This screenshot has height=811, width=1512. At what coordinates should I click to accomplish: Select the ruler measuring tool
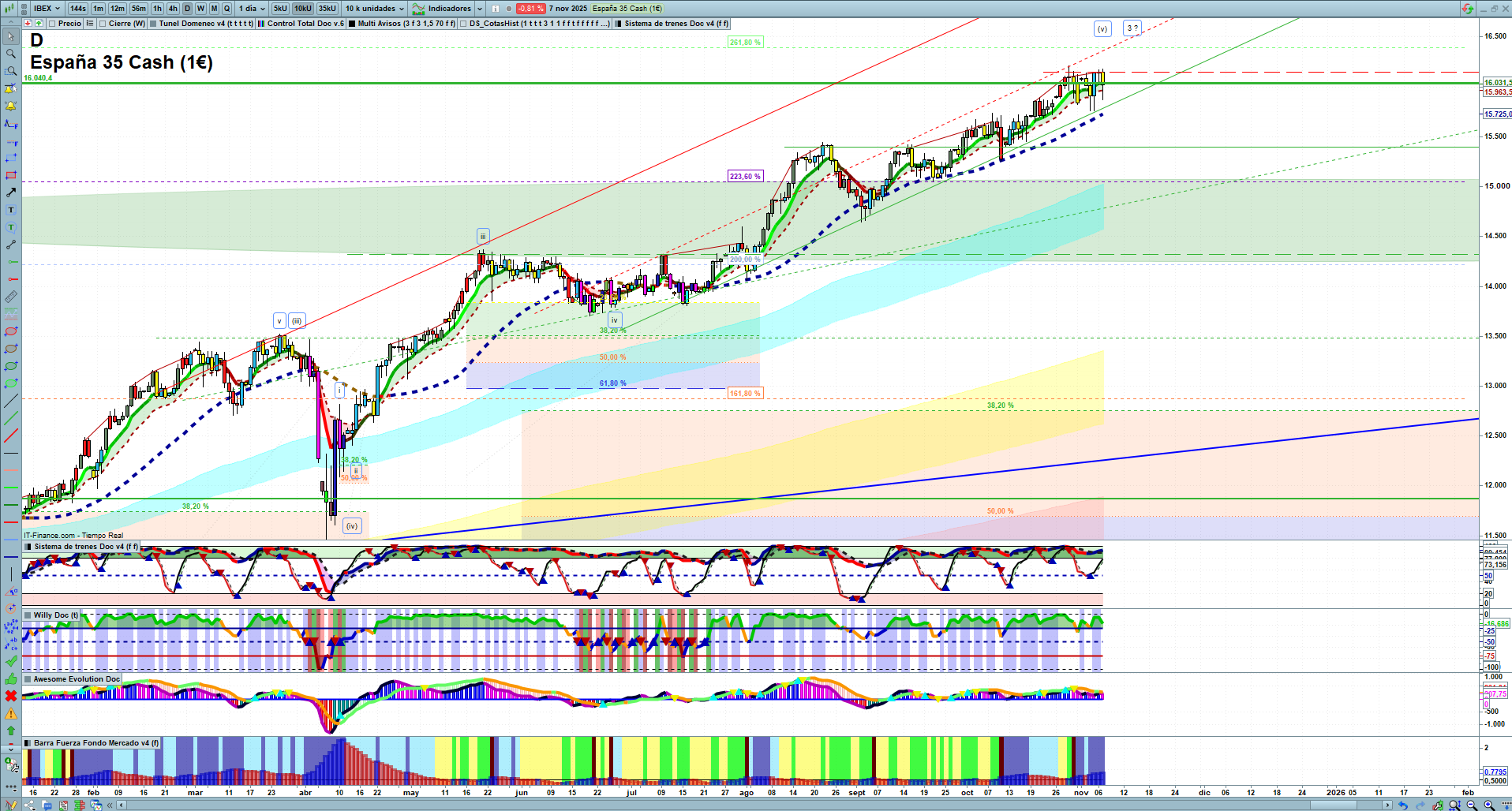tap(11, 297)
